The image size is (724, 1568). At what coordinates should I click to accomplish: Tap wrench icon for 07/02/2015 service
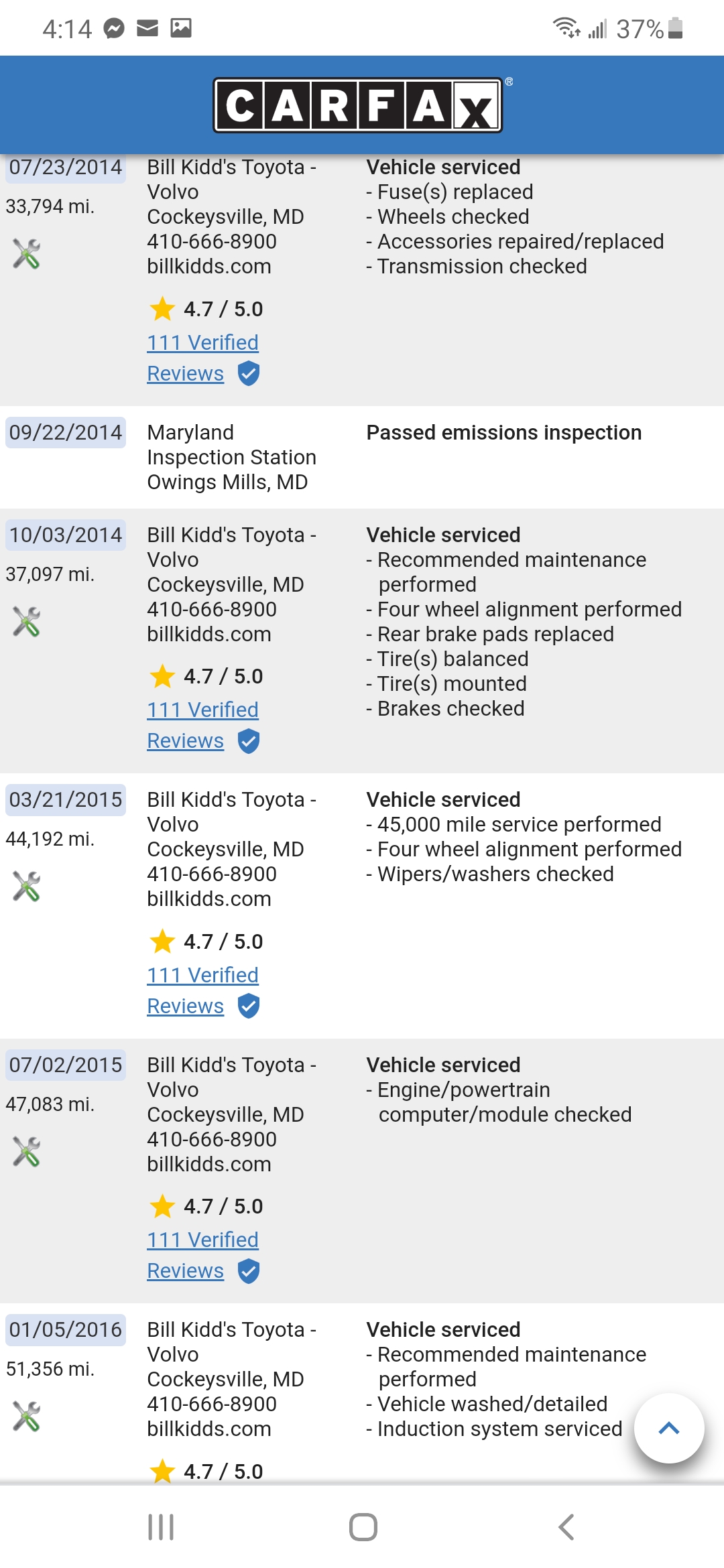[27, 1152]
